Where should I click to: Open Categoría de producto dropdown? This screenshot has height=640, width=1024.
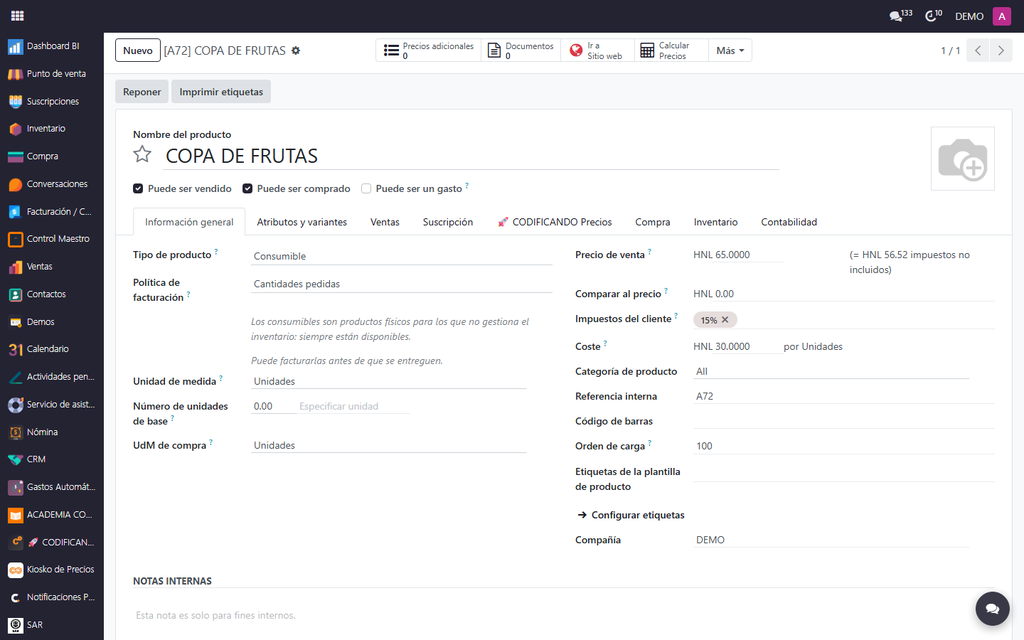[x=831, y=372]
